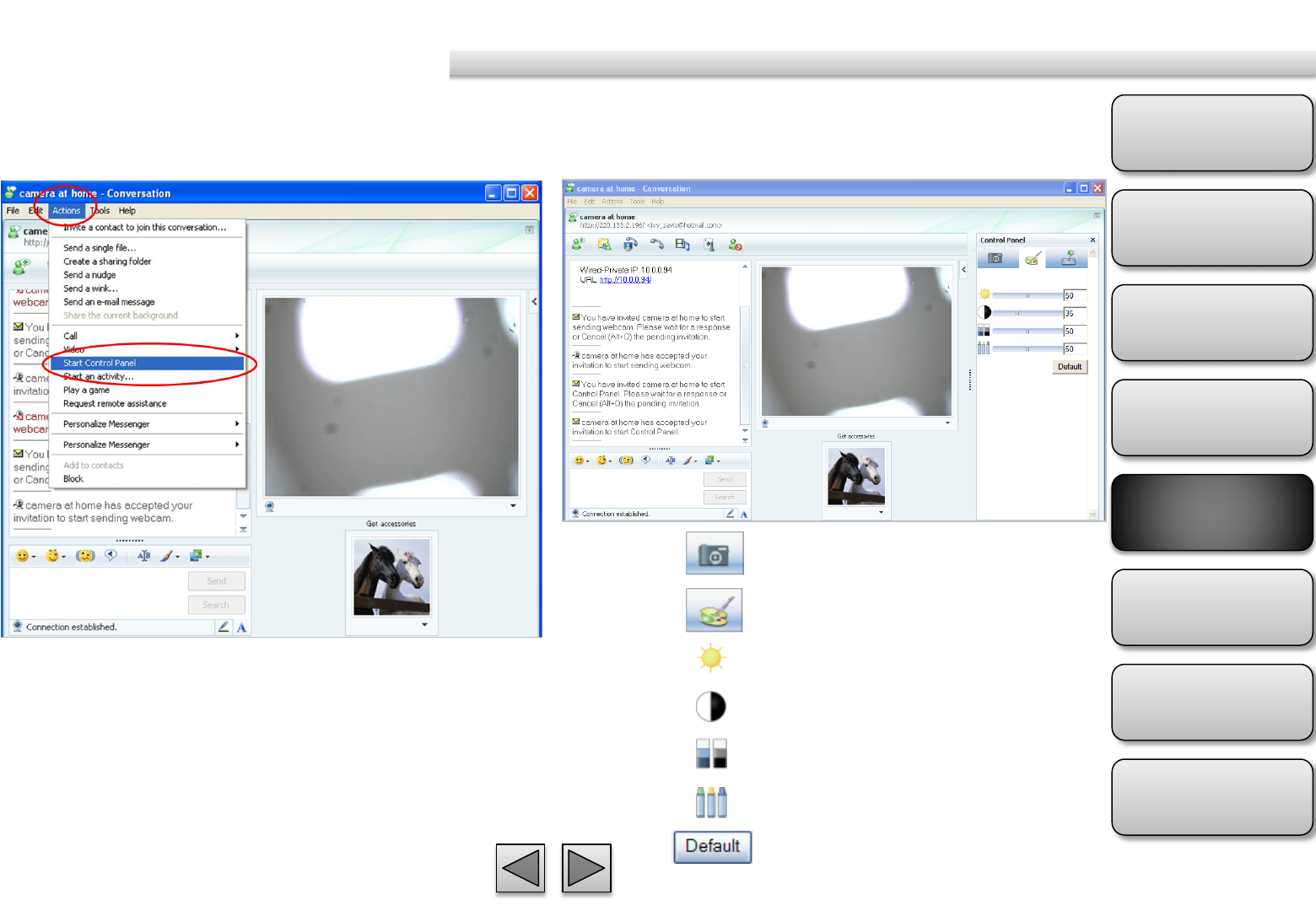Screen dimensions: 1316x911
Task: Click the horse display picture in the Control Panel window
Action: [x=856, y=476]
